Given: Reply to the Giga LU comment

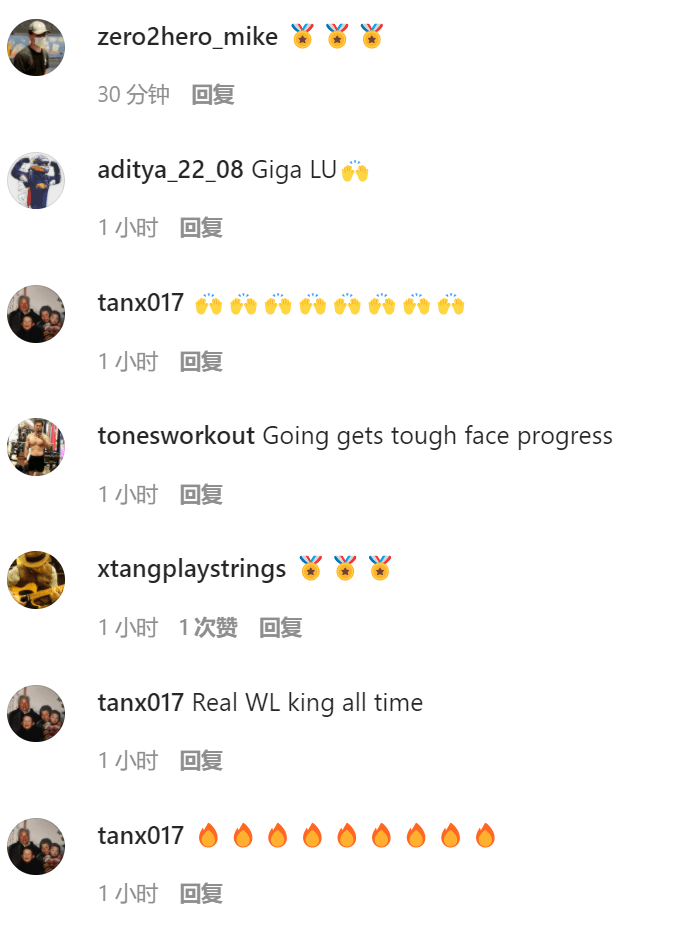Looking at the screenshot, I should (201, 228).
